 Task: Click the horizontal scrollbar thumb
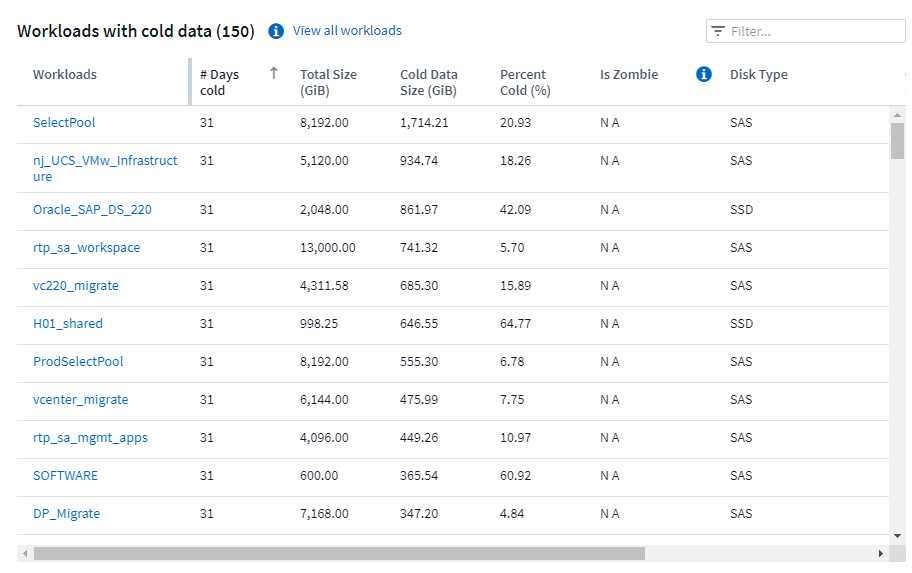tap(339, 553)
